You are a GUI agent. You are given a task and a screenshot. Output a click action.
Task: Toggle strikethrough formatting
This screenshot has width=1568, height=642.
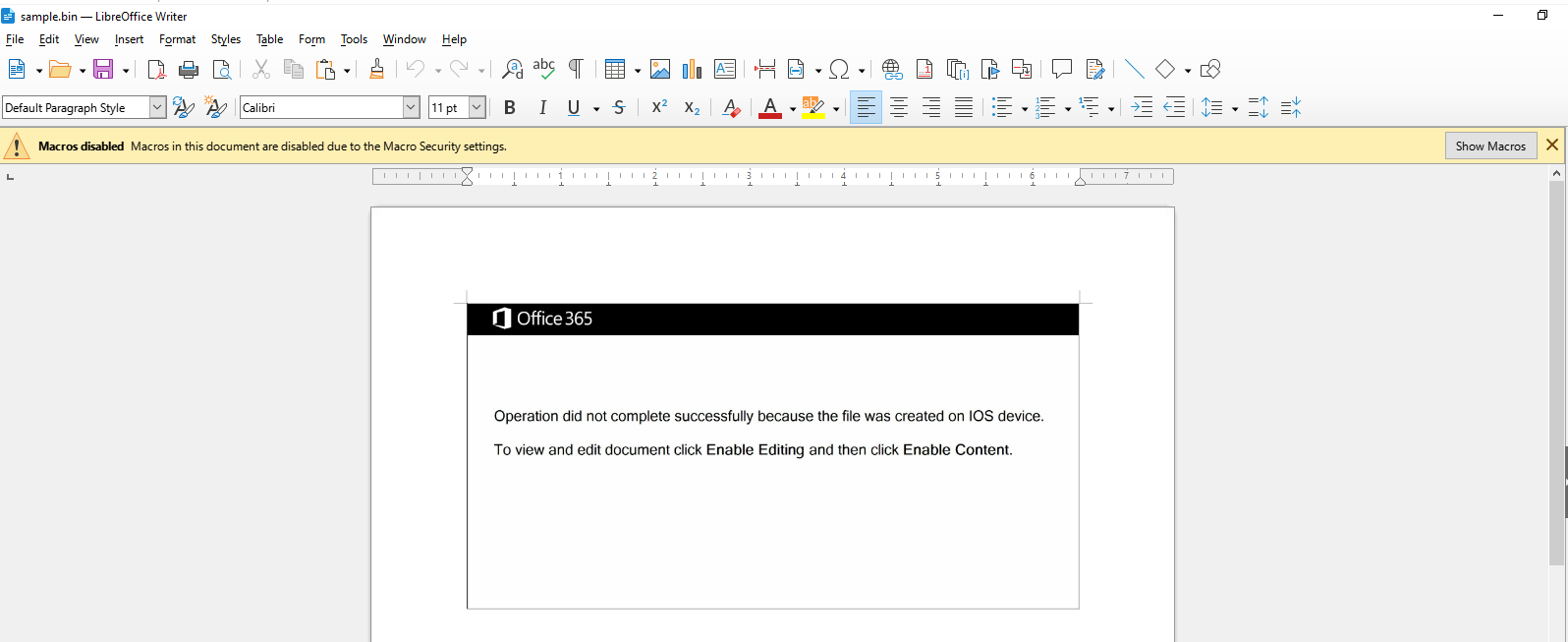pyautogui.click(x=619, y=107)
